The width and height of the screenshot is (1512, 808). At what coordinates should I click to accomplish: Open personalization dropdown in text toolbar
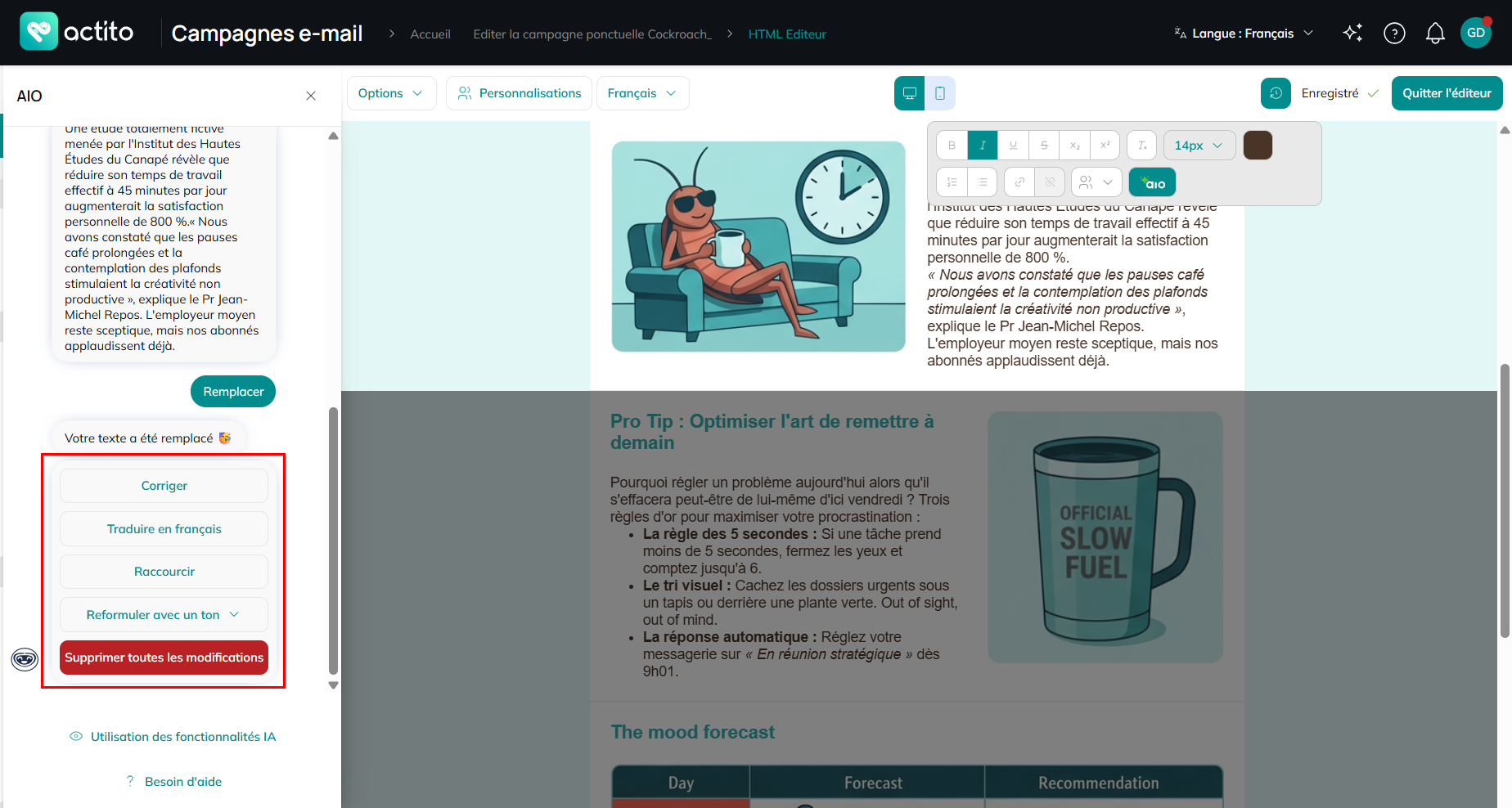(x=1096, y=182)
